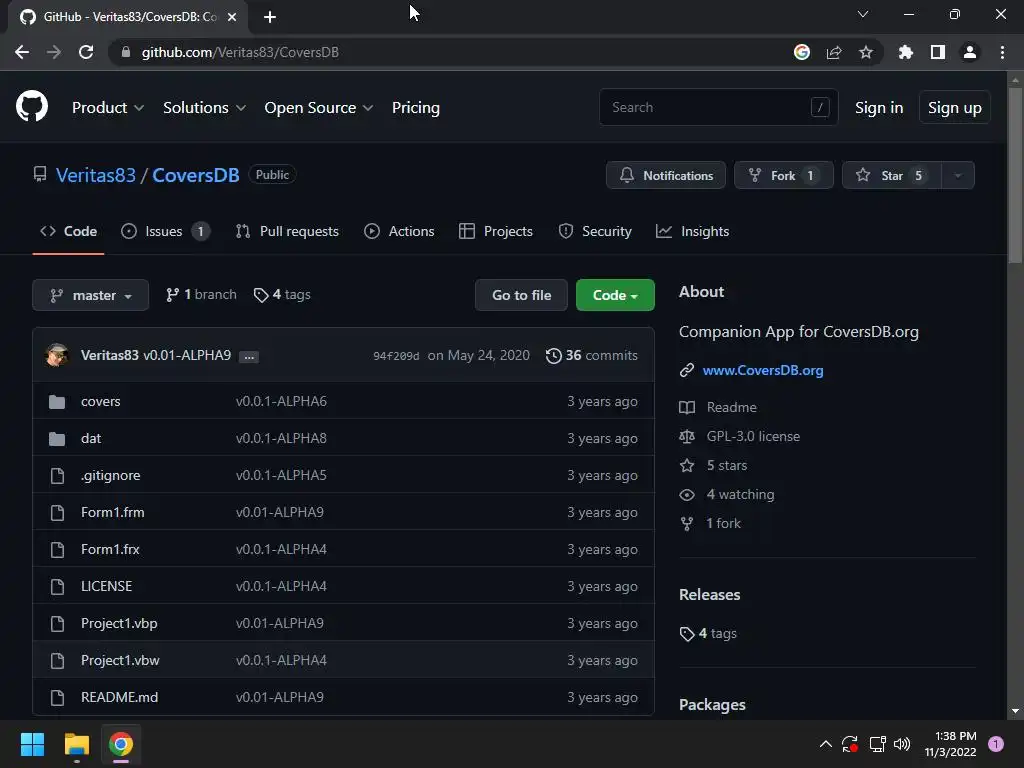The width and height of the screenshot is (1024, 768).
Task: View 5 stars in About section
Action: point(713,466)
